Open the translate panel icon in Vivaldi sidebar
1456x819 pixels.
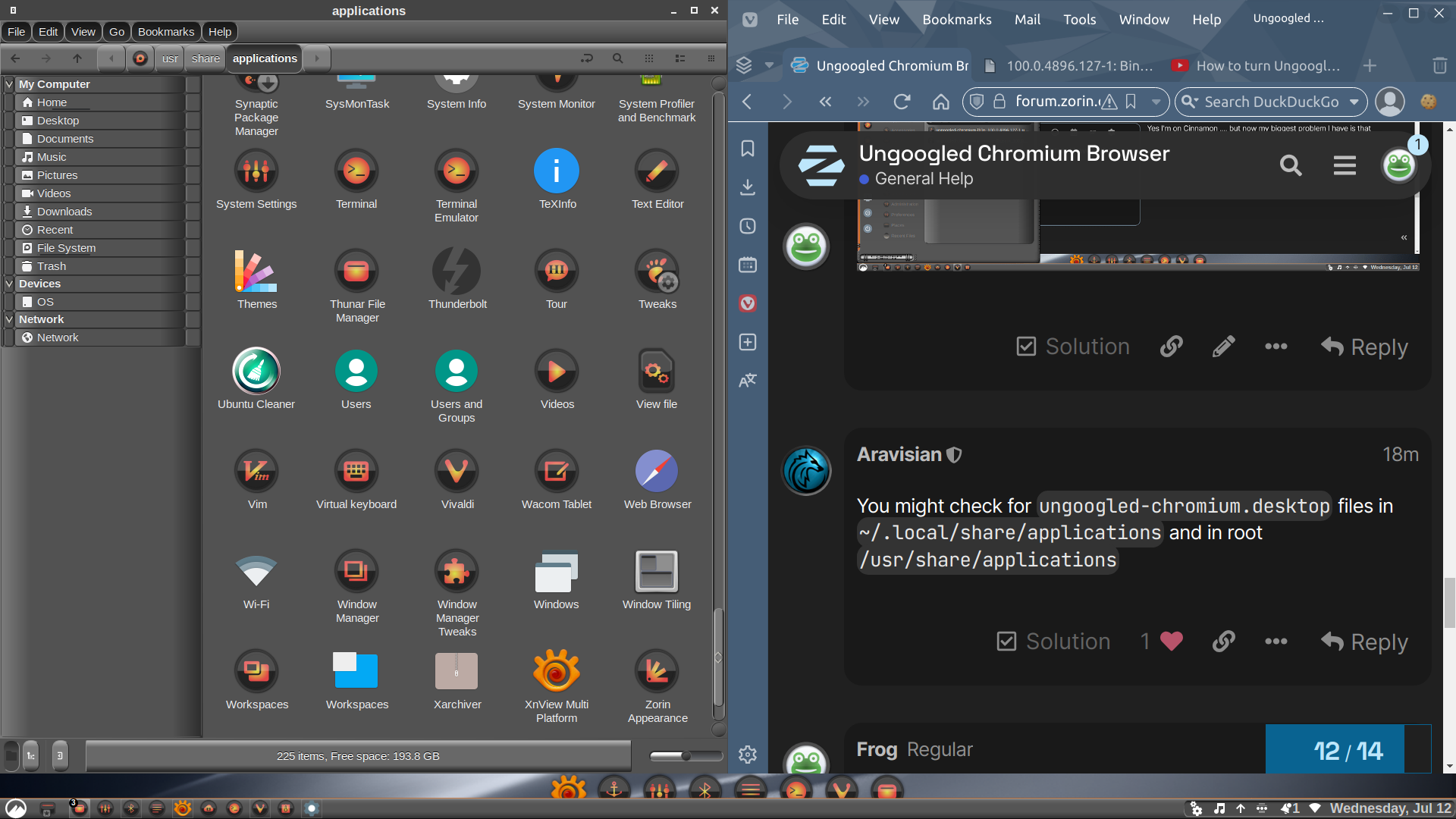click(x=748, y=381)
